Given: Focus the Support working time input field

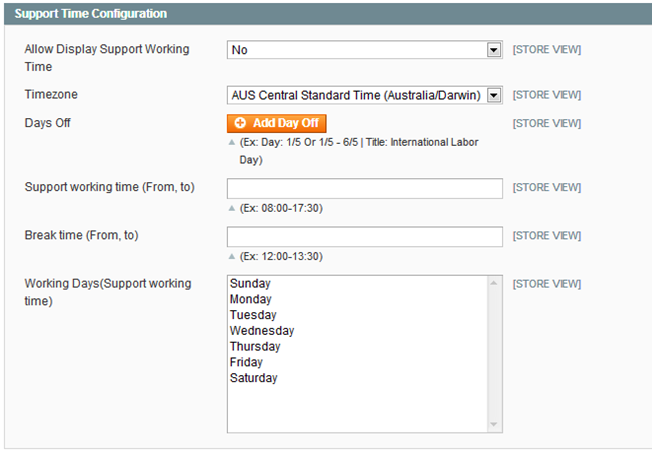Looking at the screenshot, I should (x=365, y=189).
